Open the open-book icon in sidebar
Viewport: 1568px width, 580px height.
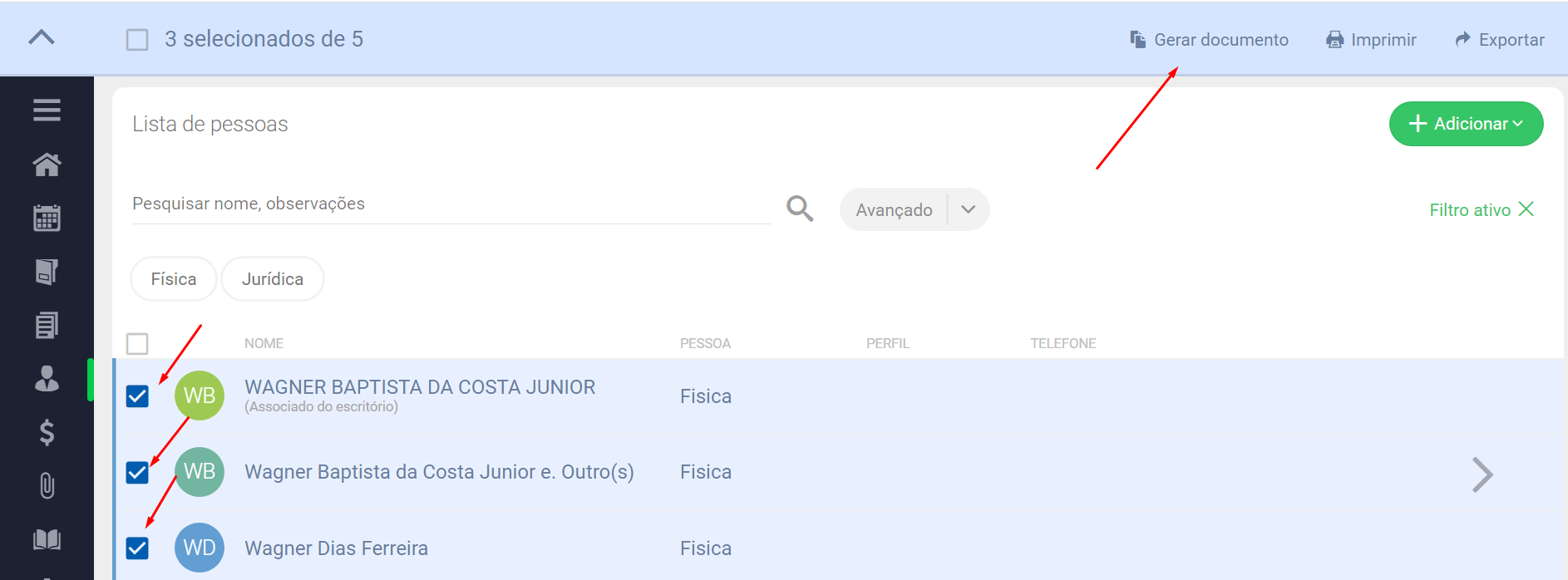pyautogui.click(x=47, y=539)
